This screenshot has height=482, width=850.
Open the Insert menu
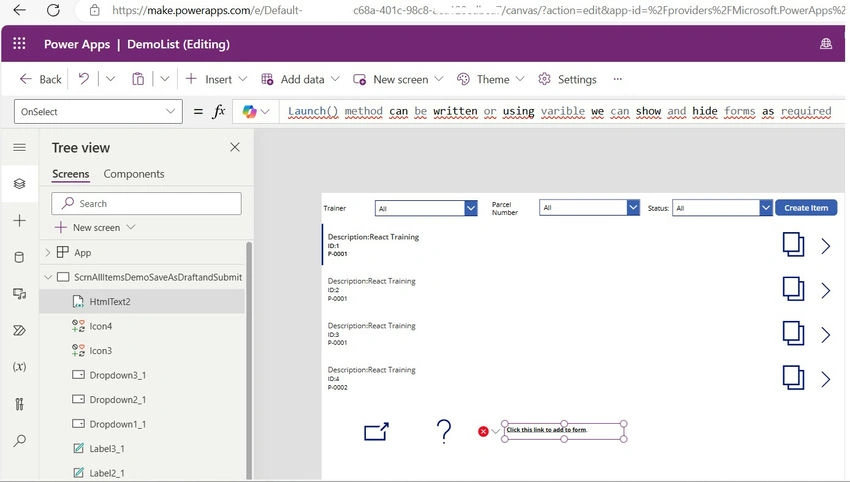(216, 79)
